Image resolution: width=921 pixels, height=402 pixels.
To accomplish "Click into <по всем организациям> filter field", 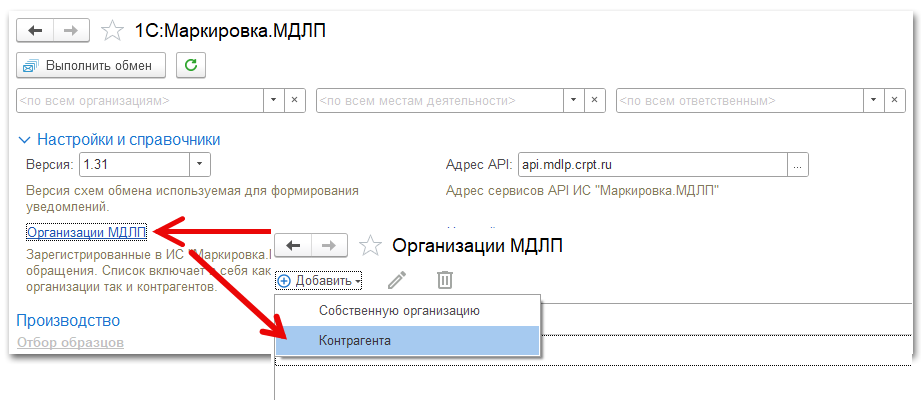I will (140, 100).
